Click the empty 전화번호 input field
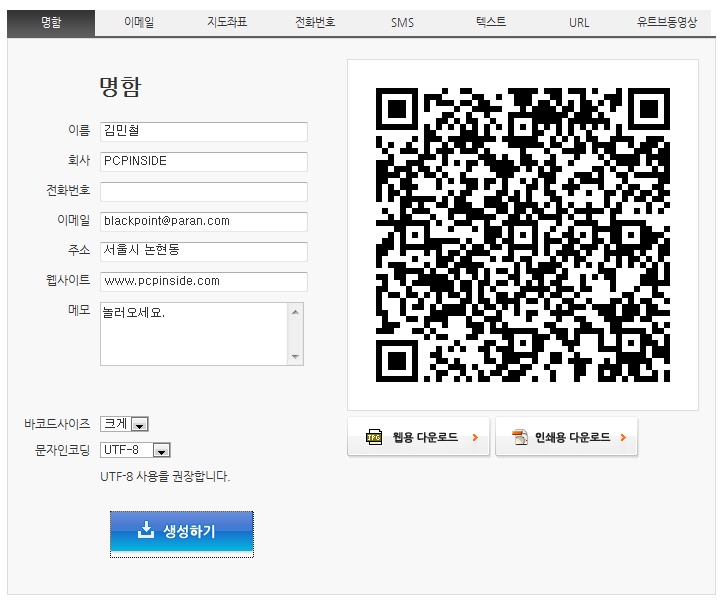726x604 pixels. click(204, 192)
